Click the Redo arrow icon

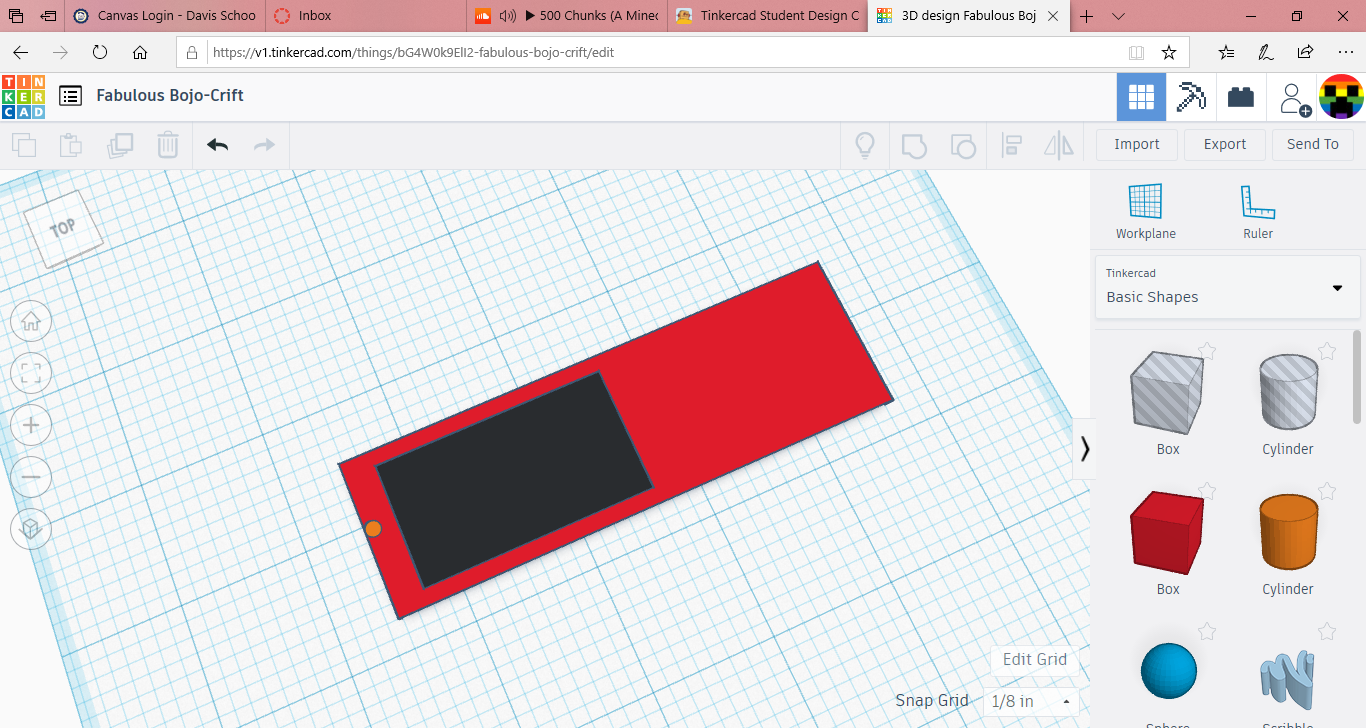(264, 145)
